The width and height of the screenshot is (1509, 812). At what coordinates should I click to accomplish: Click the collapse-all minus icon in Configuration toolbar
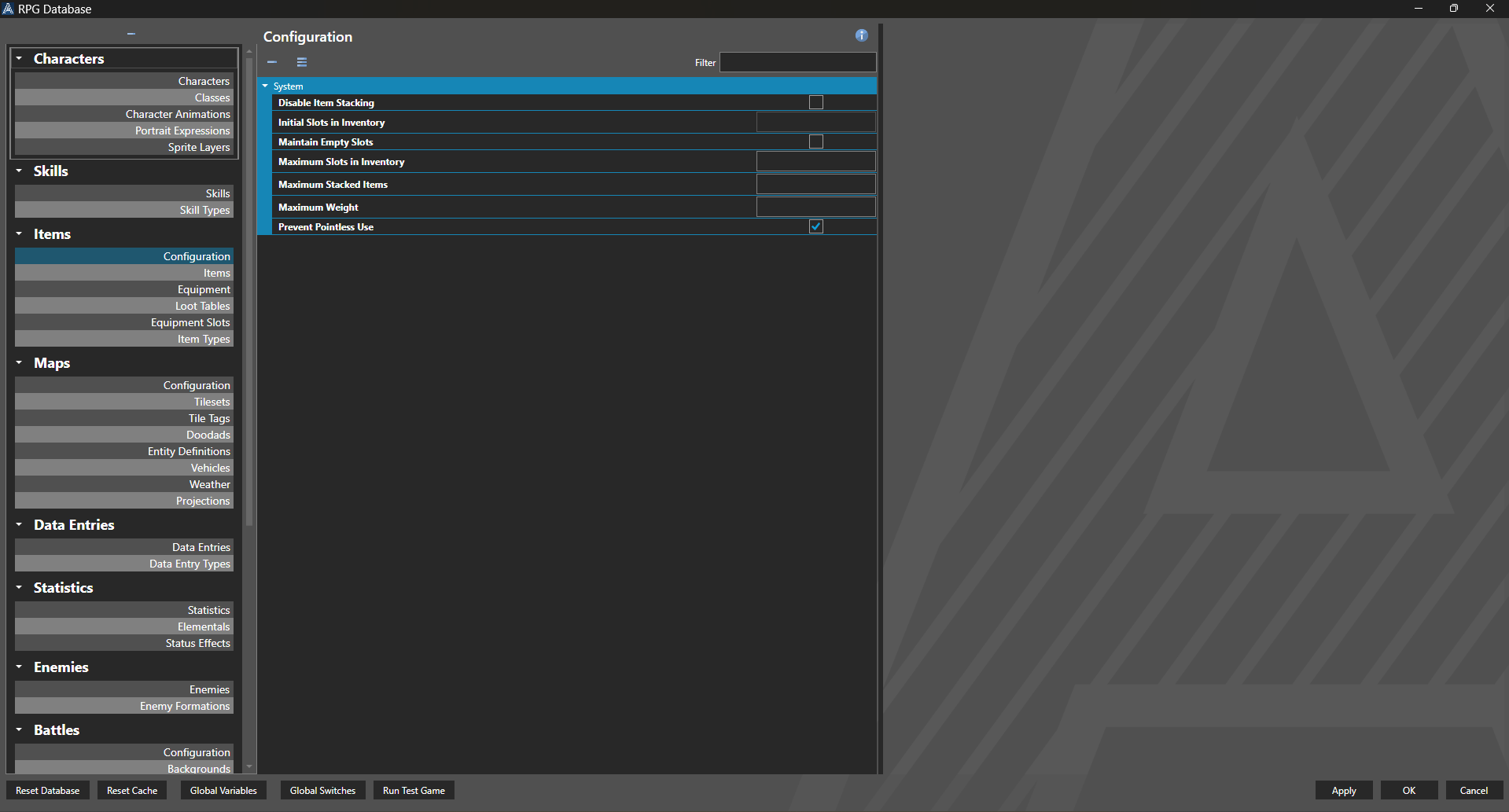click(272, 62)
